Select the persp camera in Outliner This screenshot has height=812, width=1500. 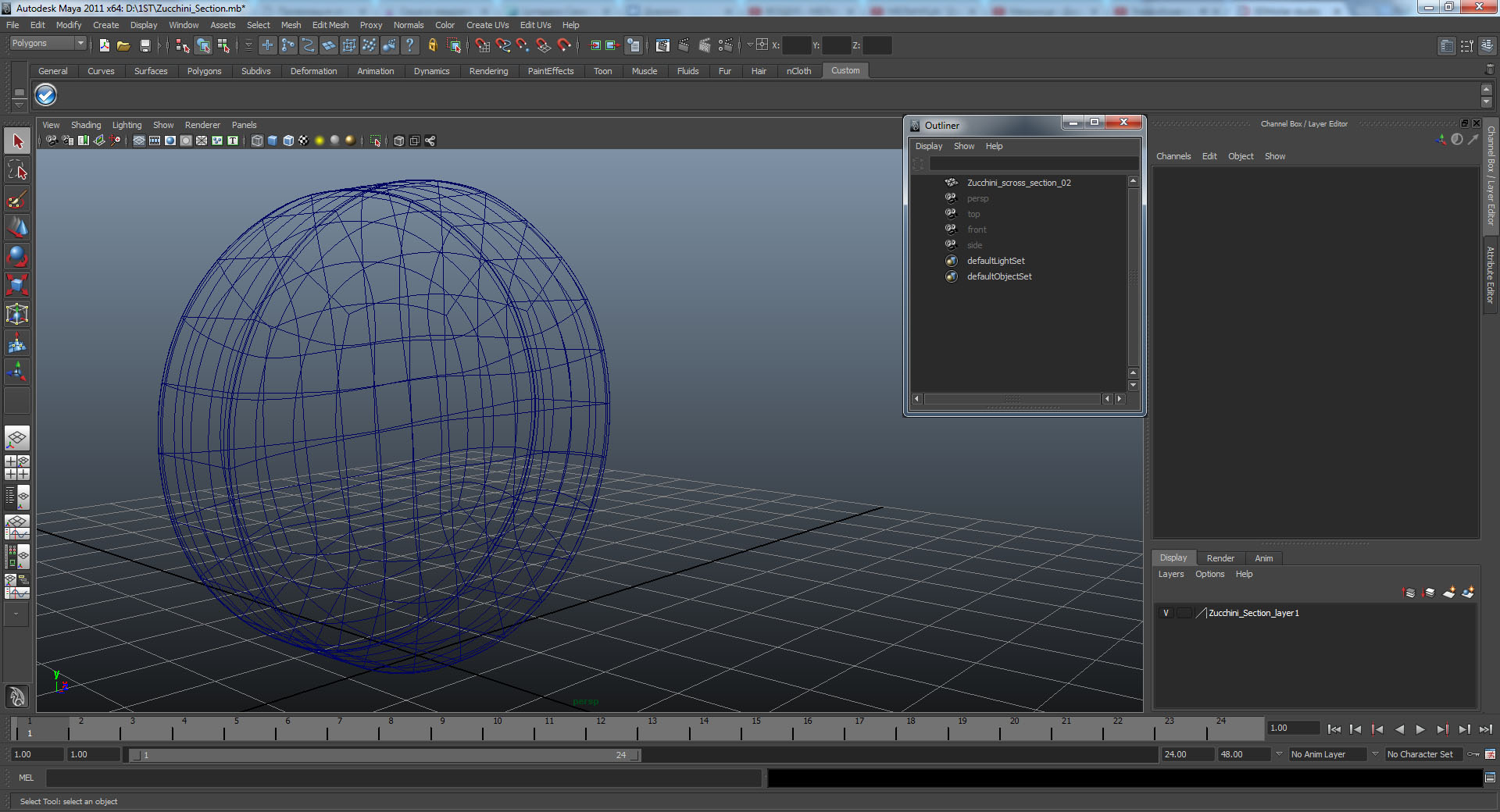click(x=977, y=198)
